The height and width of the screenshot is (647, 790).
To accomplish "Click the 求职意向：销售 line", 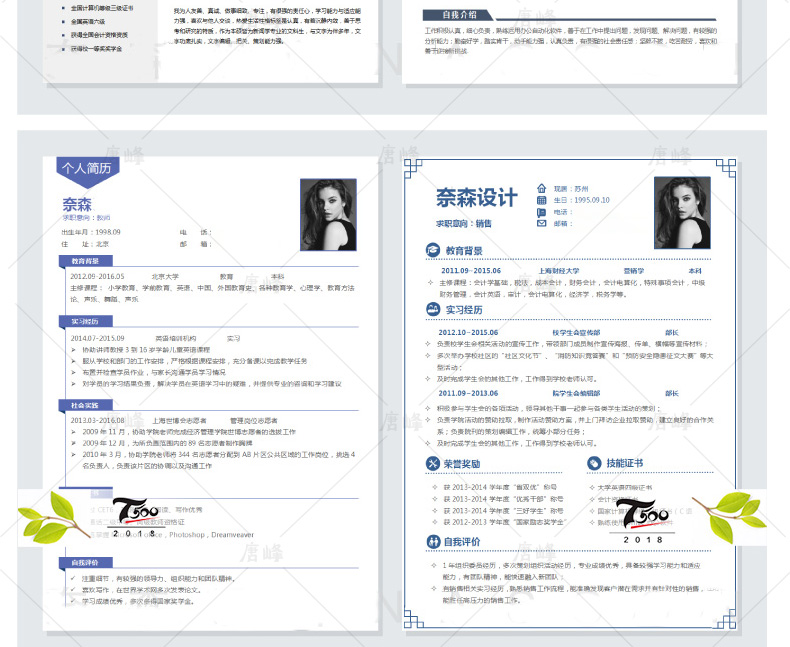I will pos(464,223).
